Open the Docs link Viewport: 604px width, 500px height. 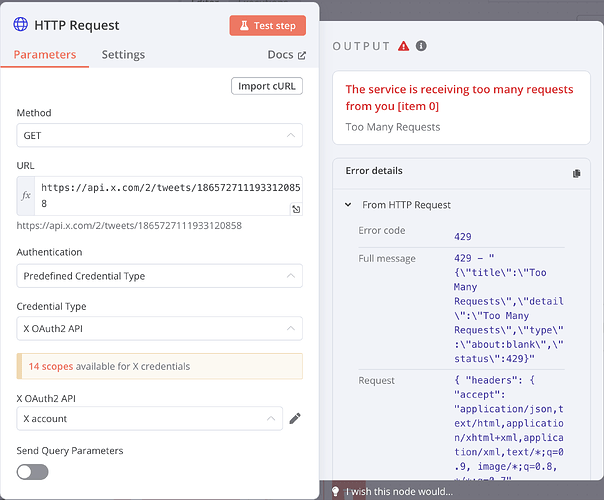point(287,55)
